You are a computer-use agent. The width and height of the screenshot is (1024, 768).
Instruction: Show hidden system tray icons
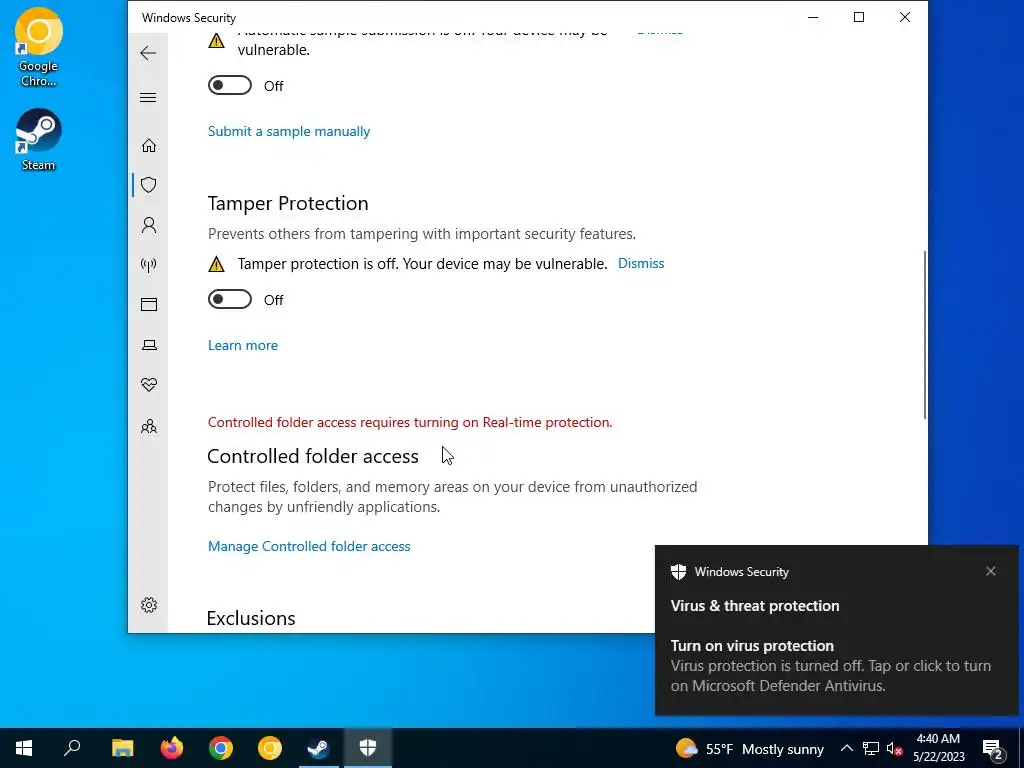(846, 748)
